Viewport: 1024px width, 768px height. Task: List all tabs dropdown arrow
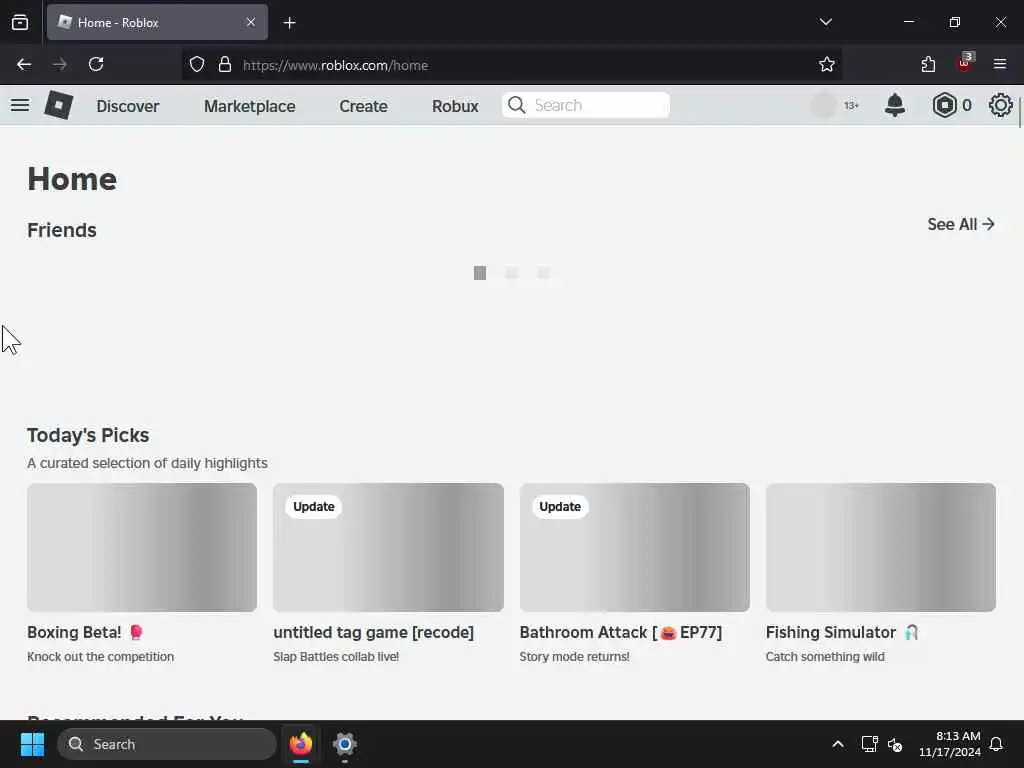click(825, 22)
